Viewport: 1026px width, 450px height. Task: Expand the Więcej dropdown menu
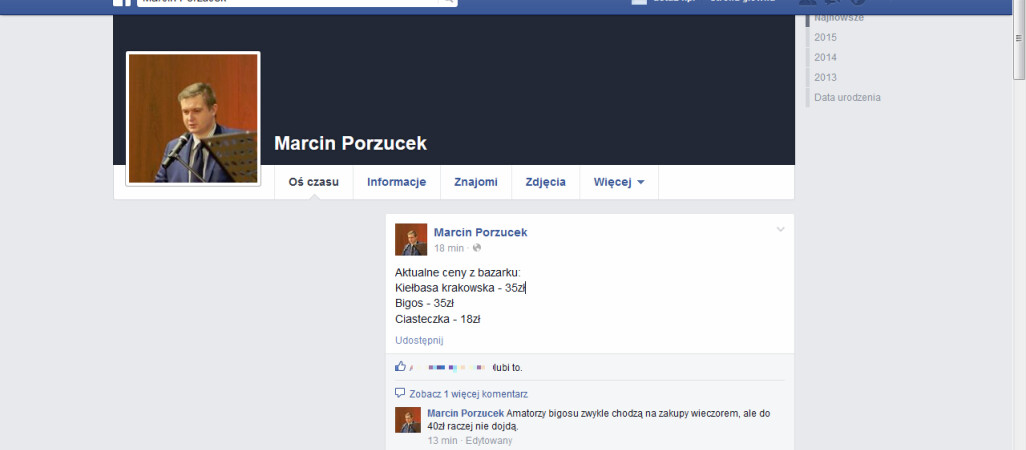click(x=619, y=182)
